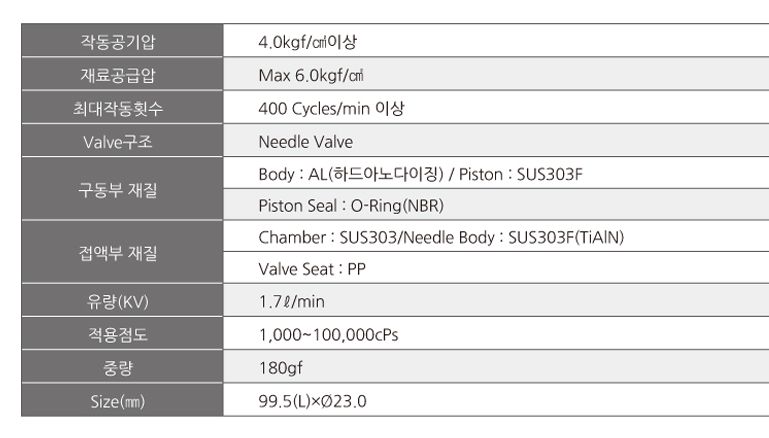769x438 pixels.
Task: Click the Valve구조 header cell
Action: coord(122,141)
